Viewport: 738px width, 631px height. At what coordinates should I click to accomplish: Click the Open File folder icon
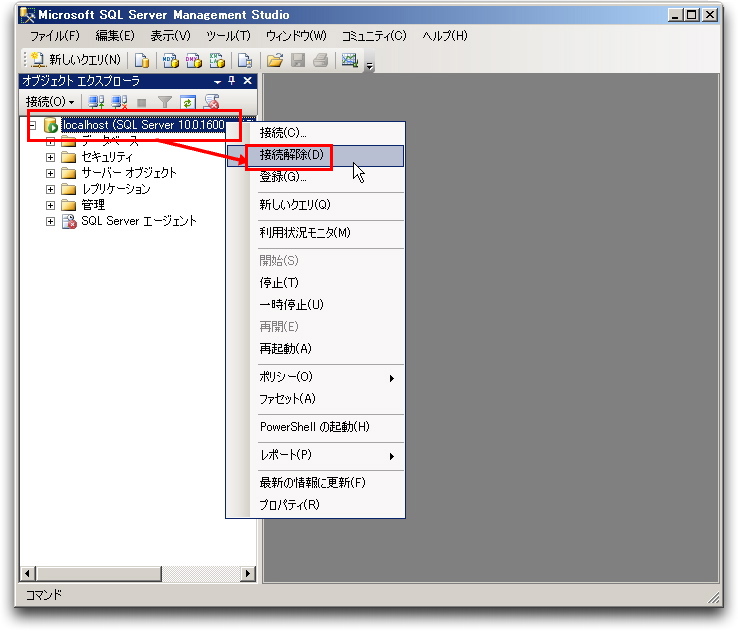tap(274, 60)
